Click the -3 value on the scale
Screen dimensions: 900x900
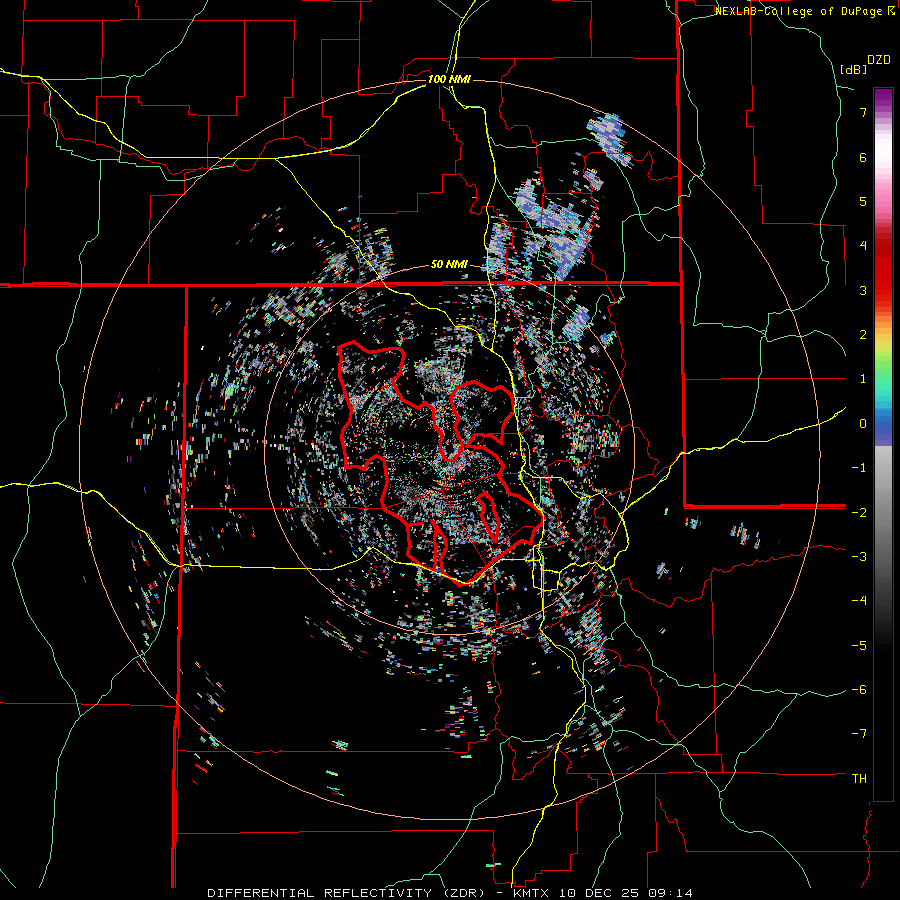[x=859, y=557]
